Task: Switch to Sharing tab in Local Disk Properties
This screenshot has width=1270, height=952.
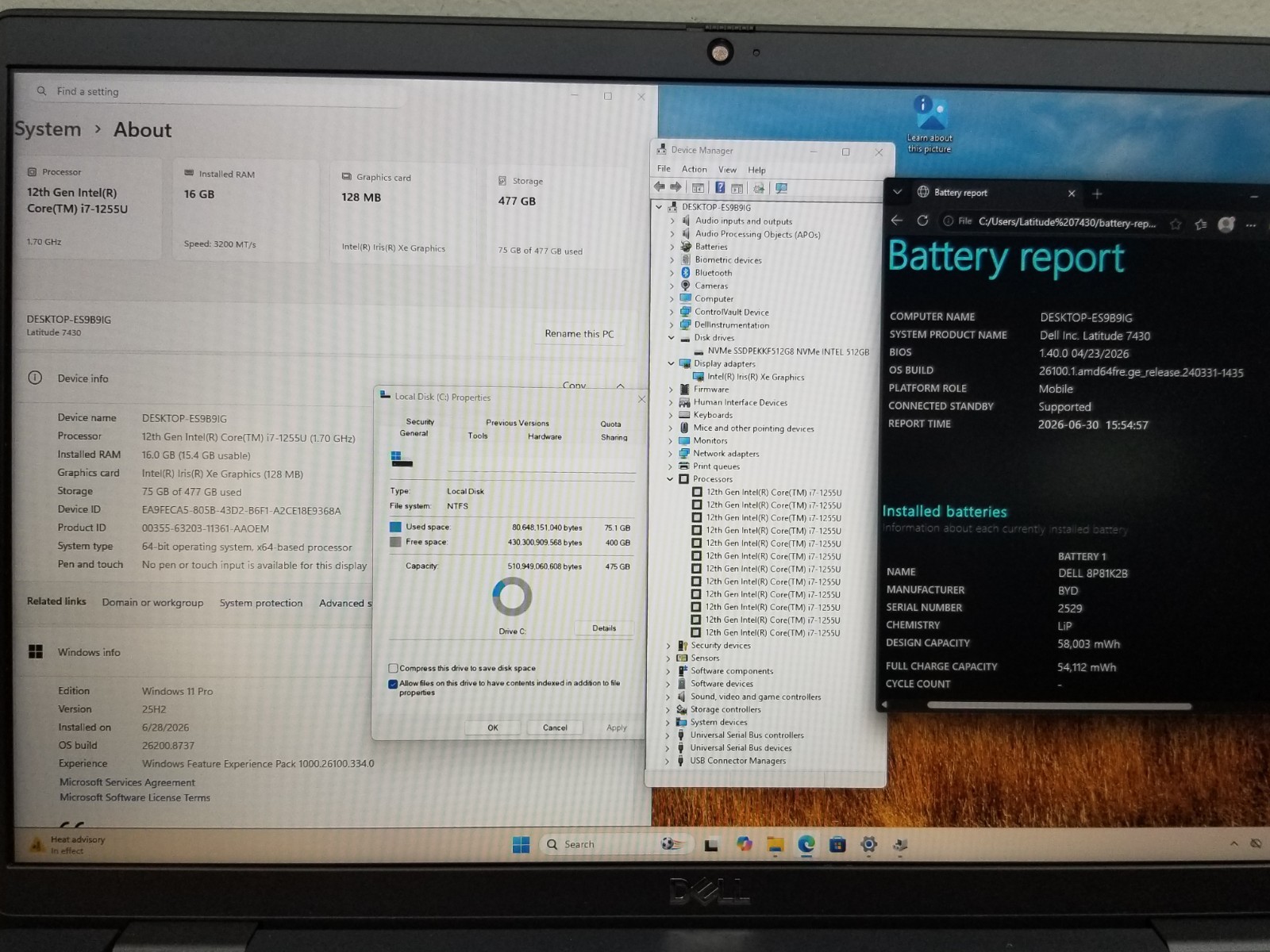Action: [614, 437]
